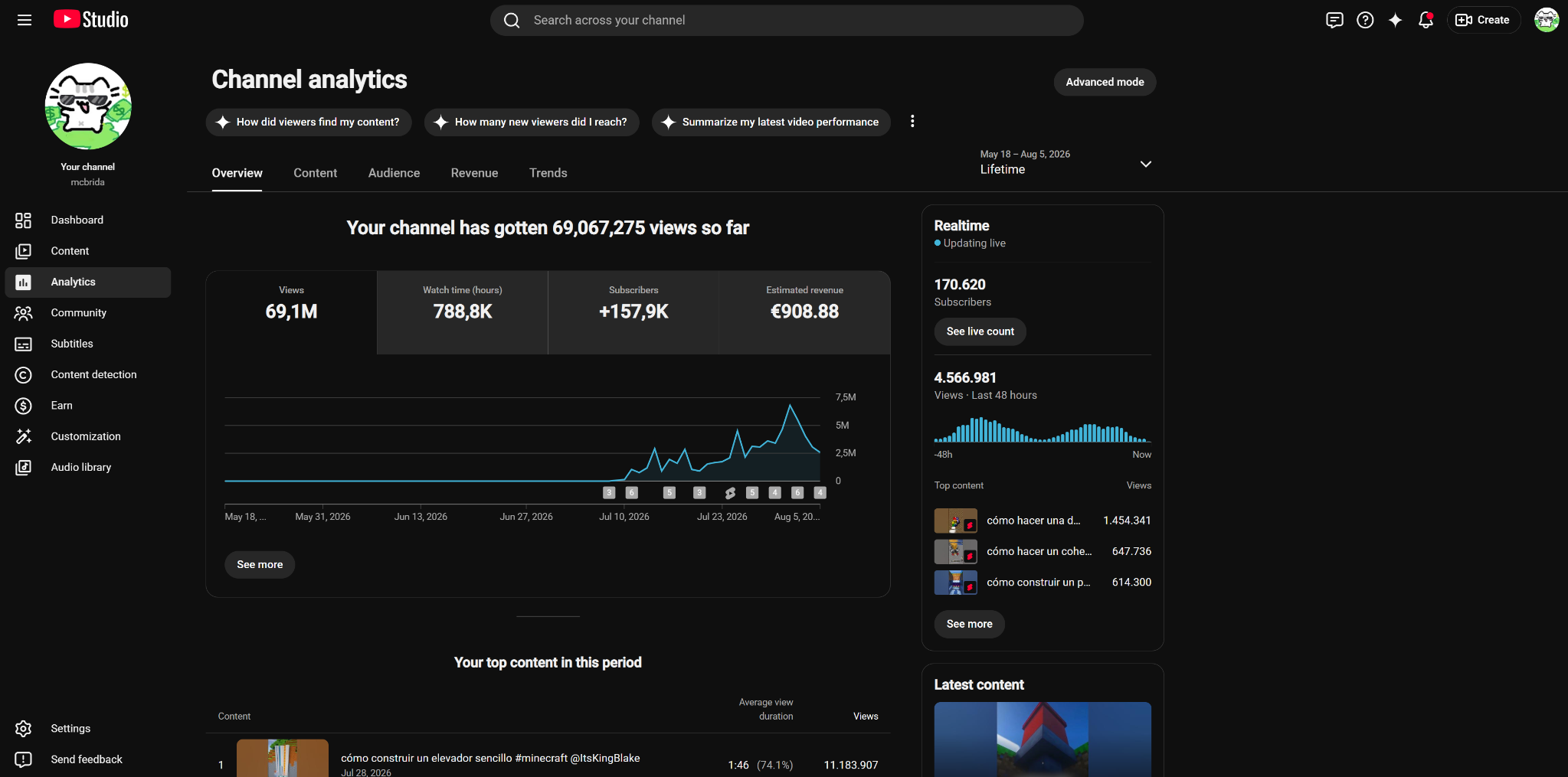
Task: Open thumbnail for "cómo hacer una d..." video
Action: pos(956,521)
